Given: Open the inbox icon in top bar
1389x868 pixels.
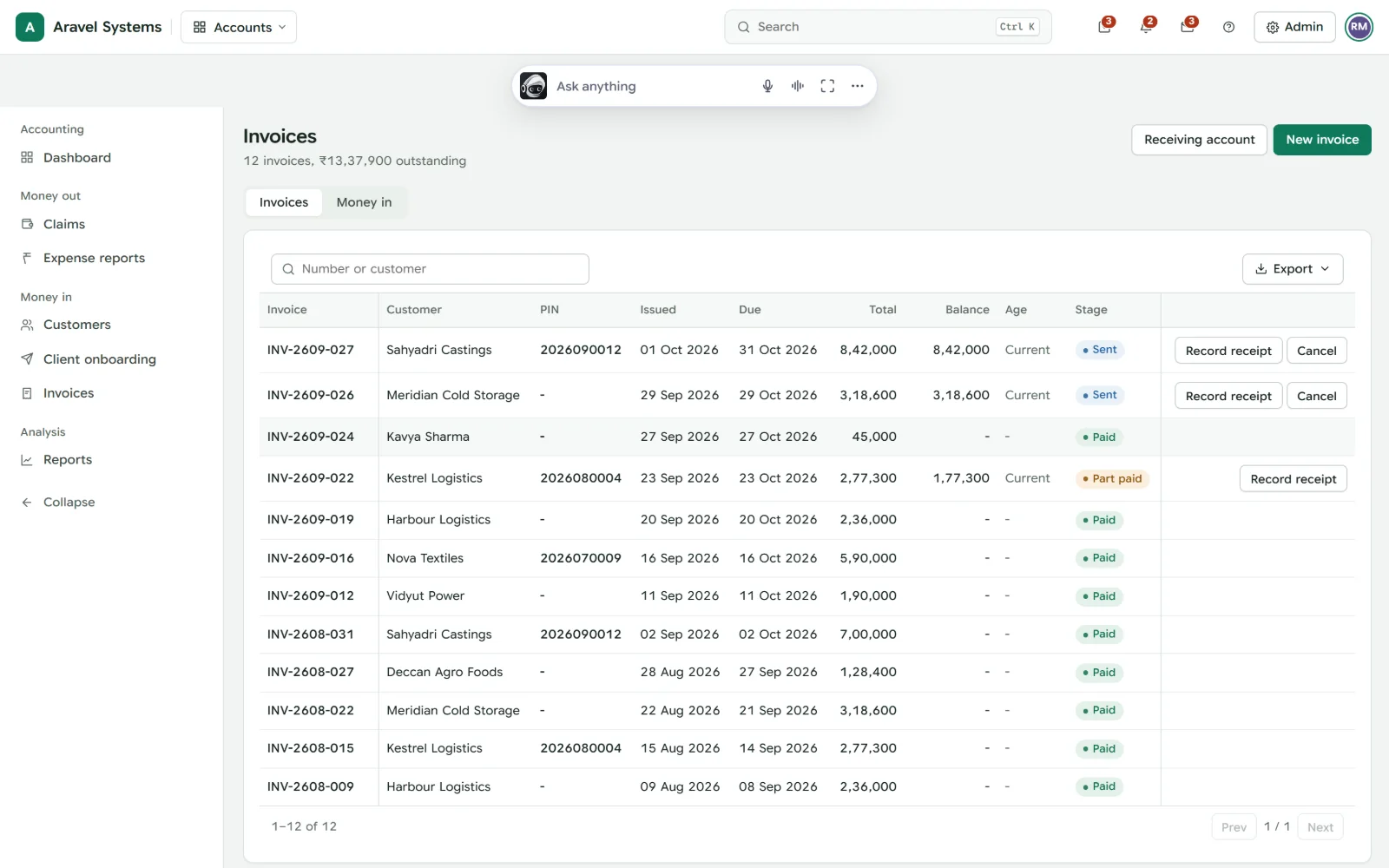Looking at the screenshot, I should pyautogui.click(x=1188, y=27).
